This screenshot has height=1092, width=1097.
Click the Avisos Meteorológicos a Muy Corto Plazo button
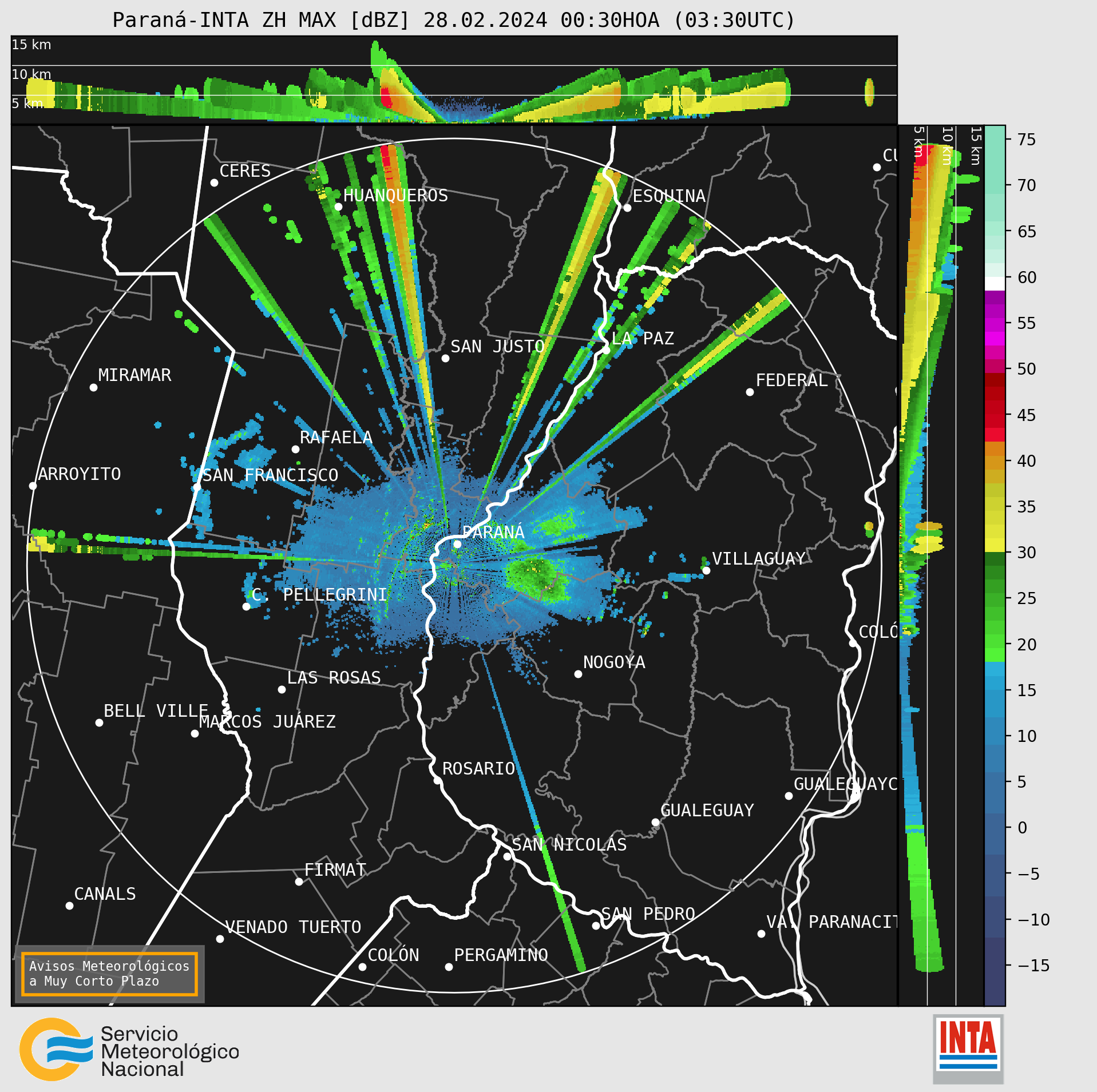click(x=109, y=974)
